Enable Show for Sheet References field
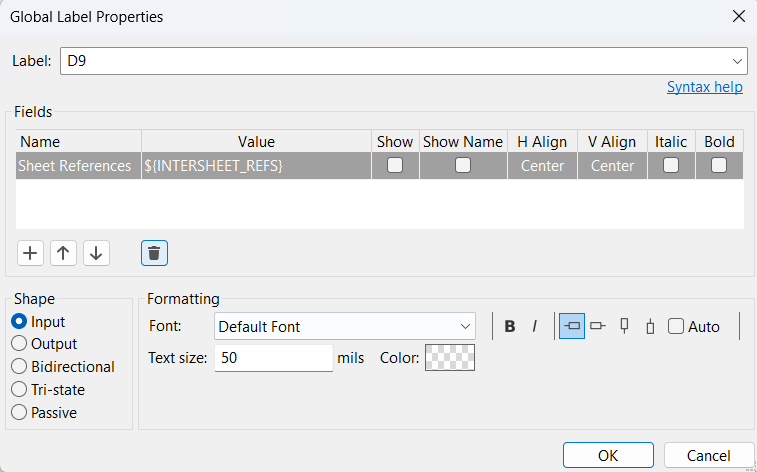Image resolution: width=757 pixels, height=472 pixels. click(395, 166)
